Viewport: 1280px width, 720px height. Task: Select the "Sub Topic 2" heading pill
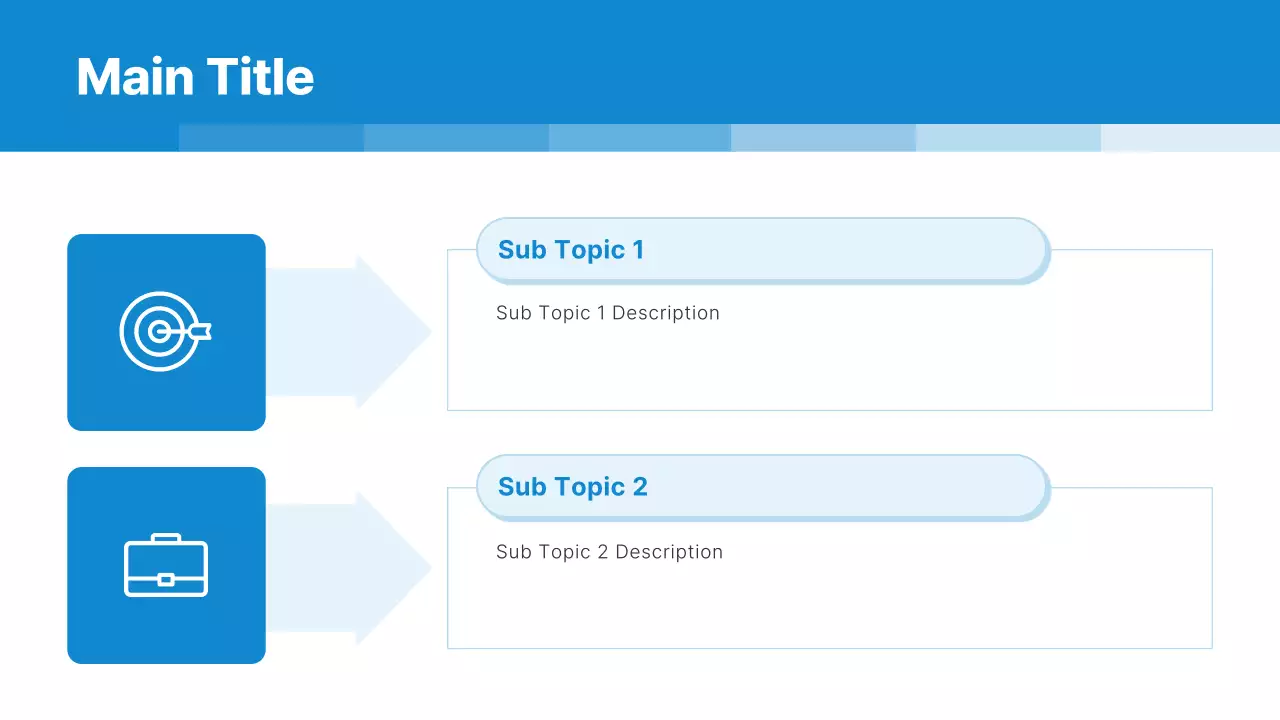pos(762,487)
